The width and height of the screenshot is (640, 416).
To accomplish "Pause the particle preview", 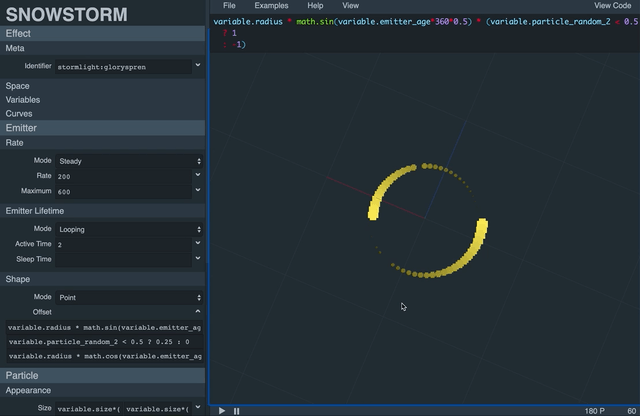I will point(236,411).
